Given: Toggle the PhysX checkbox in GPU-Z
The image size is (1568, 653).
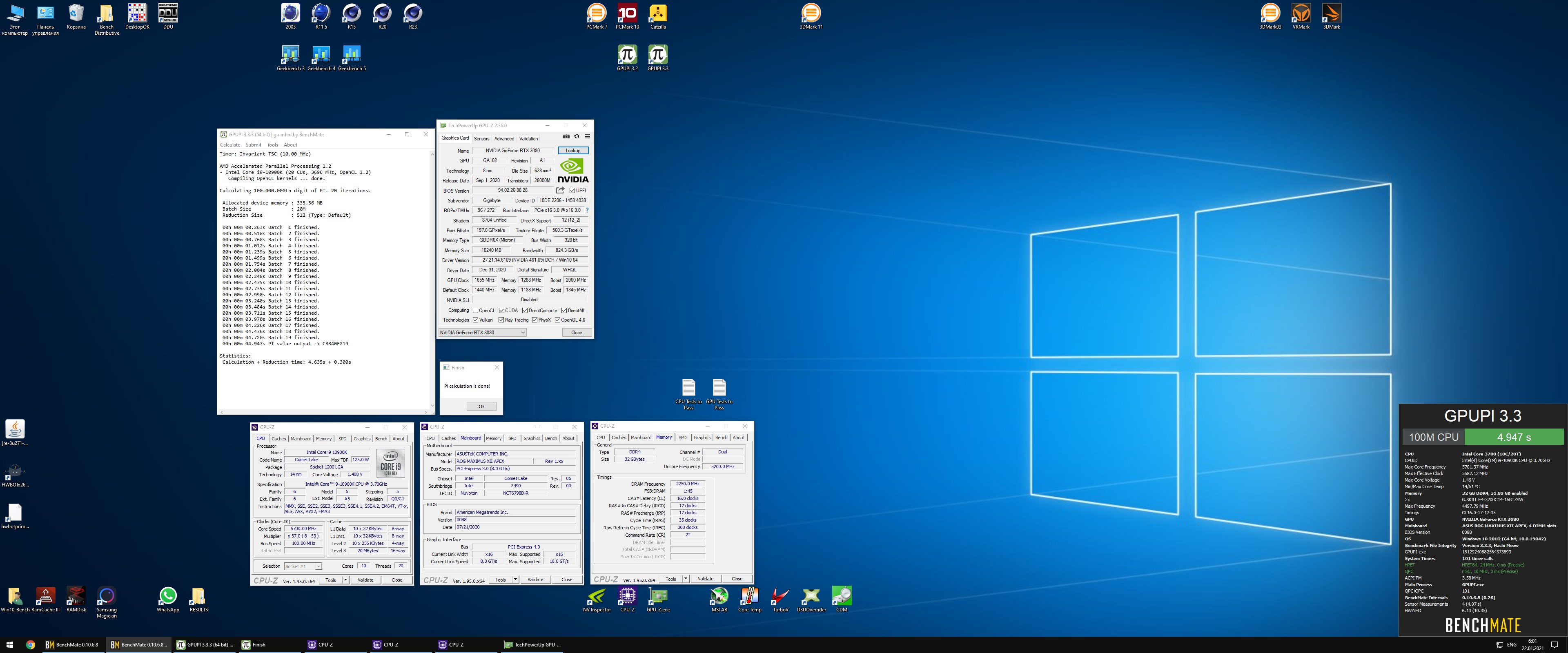Looking at the screenshot, I should [535, 320].
